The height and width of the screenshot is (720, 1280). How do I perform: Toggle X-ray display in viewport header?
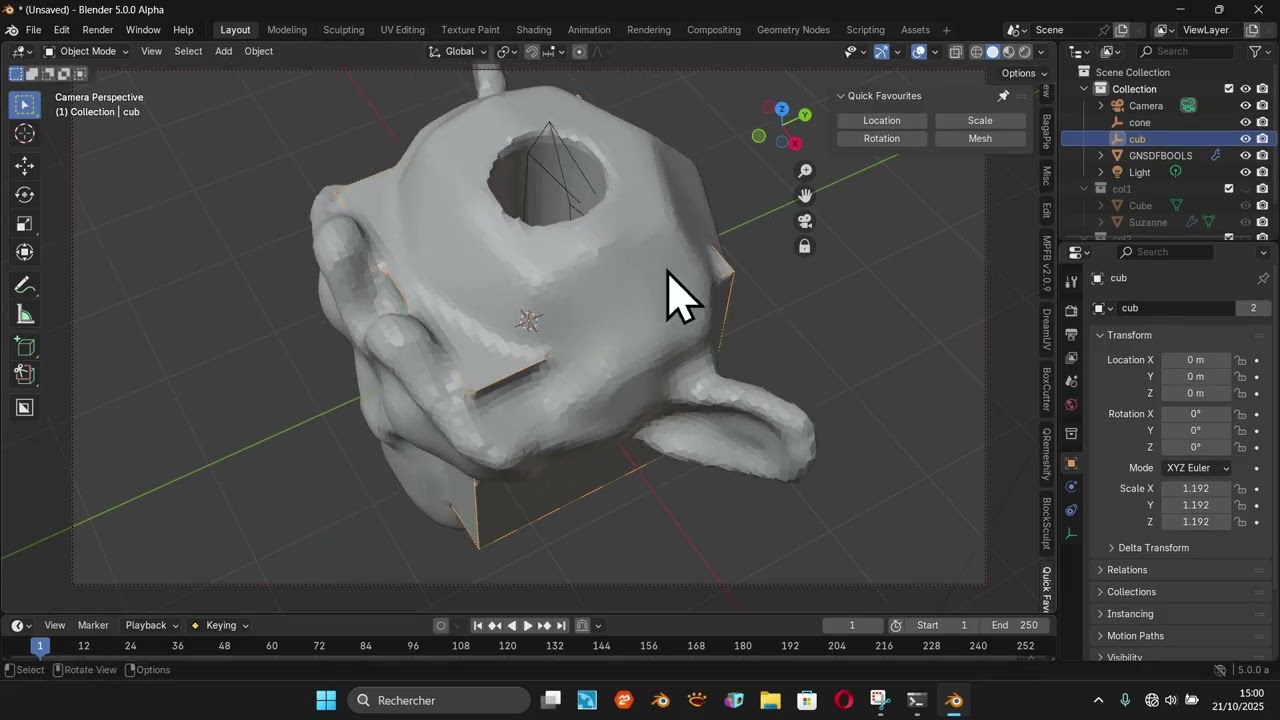click(956, 52)
